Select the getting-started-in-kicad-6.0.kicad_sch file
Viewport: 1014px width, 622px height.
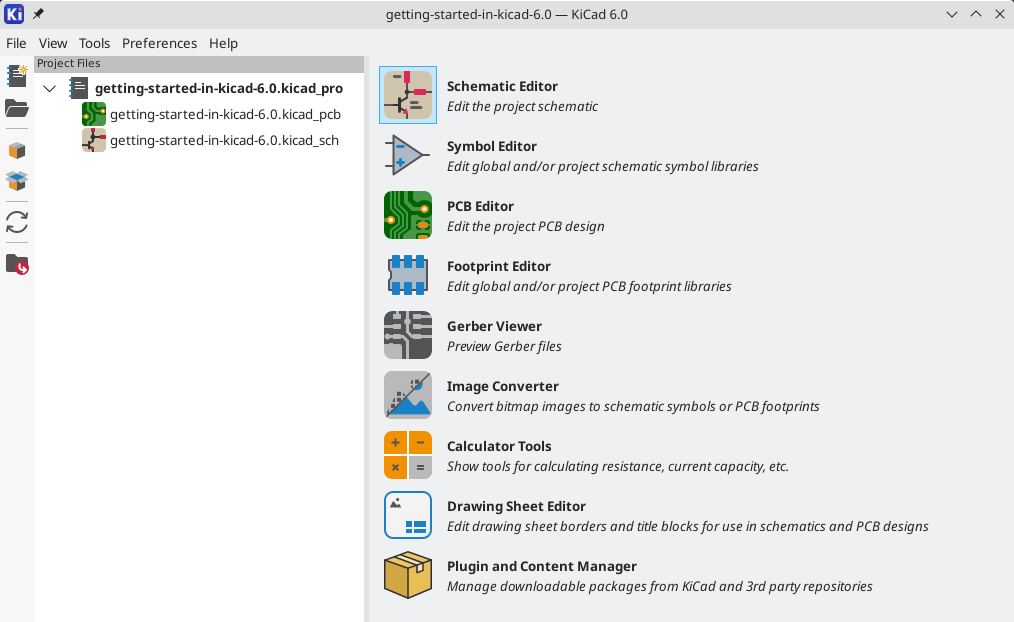pos(224,141)
